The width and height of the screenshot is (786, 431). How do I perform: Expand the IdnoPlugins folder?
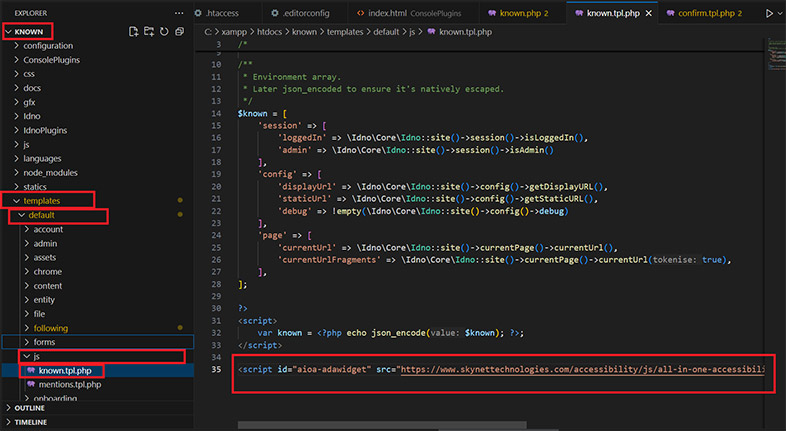pyautogui.click(x=45, y=130)
